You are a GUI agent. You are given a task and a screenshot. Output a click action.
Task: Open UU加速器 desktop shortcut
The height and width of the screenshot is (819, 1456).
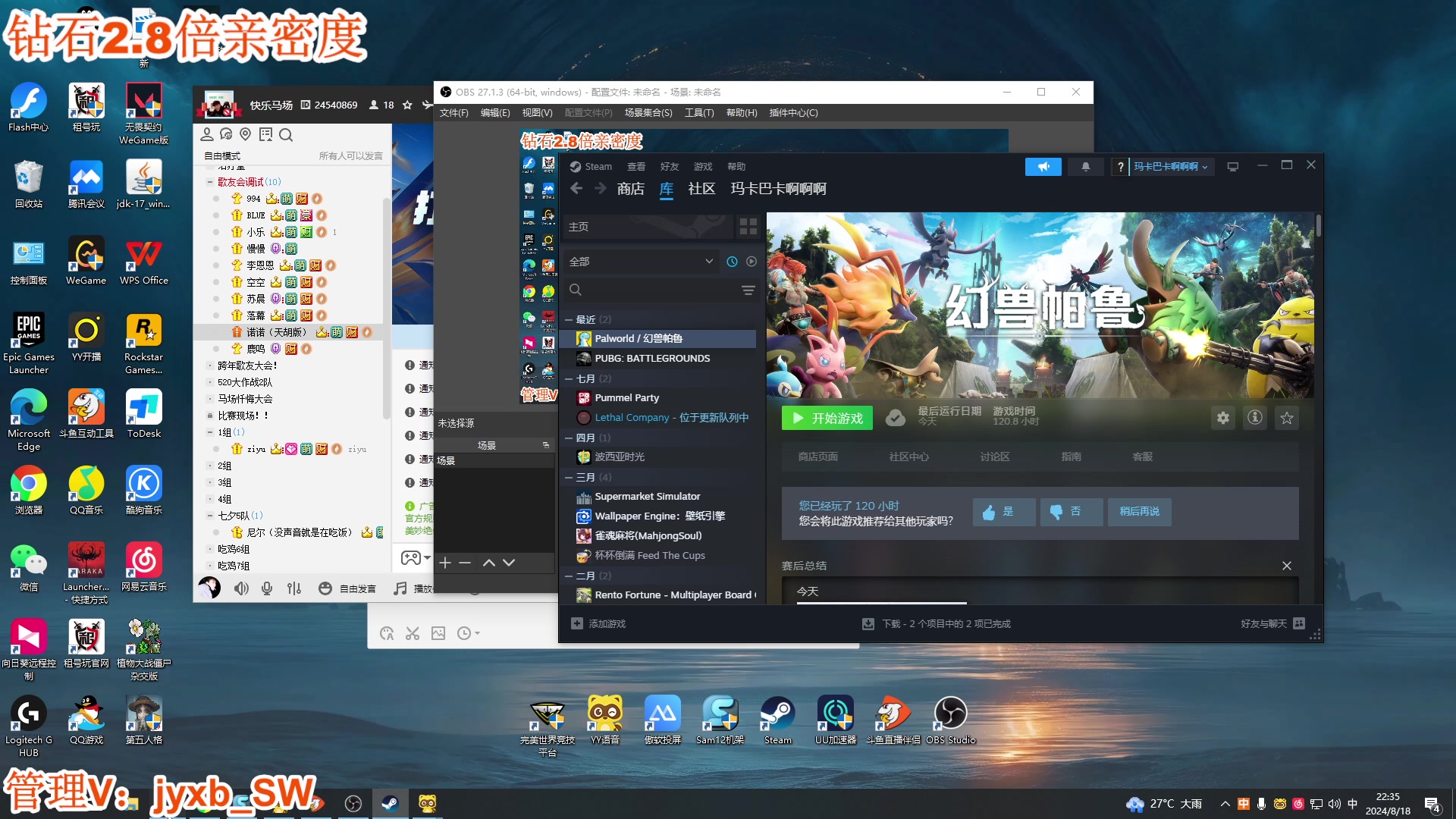tap(835, 720)
